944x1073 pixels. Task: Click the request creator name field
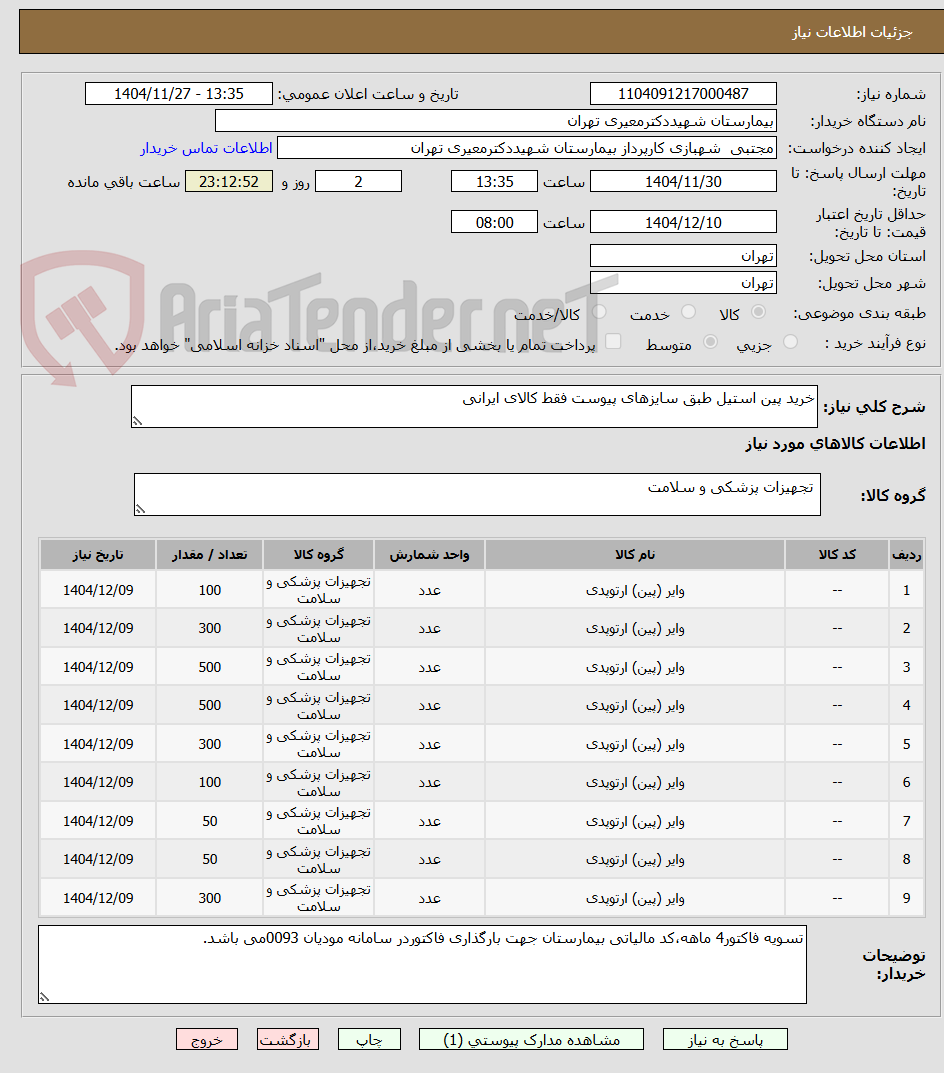coord(527,148)
